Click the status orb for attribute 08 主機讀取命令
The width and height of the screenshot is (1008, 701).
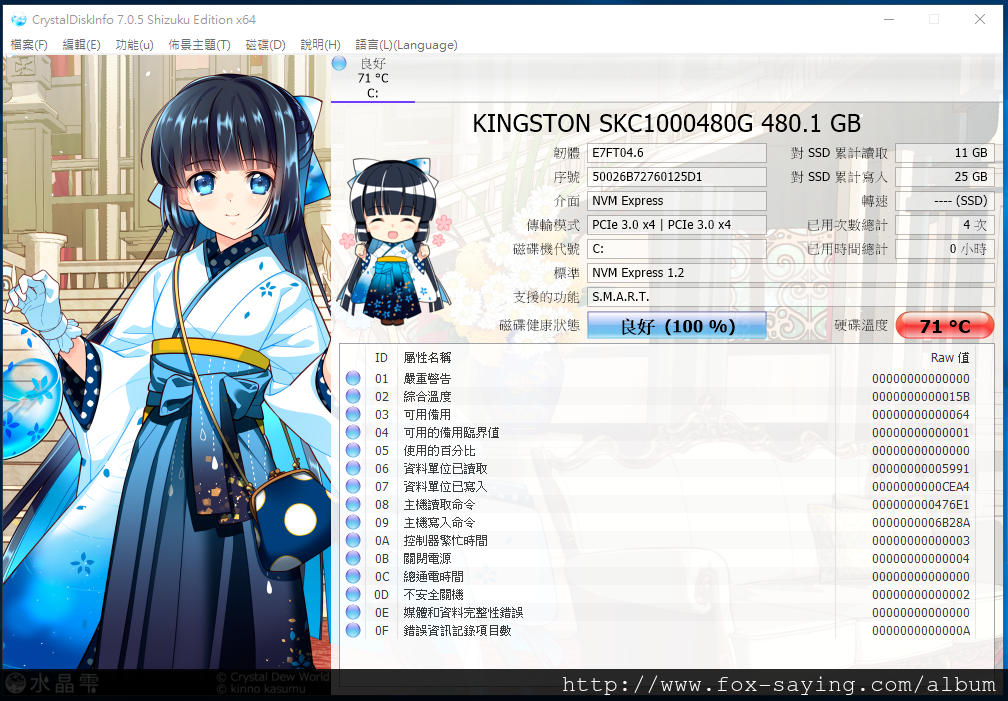(x=353, y=504)
